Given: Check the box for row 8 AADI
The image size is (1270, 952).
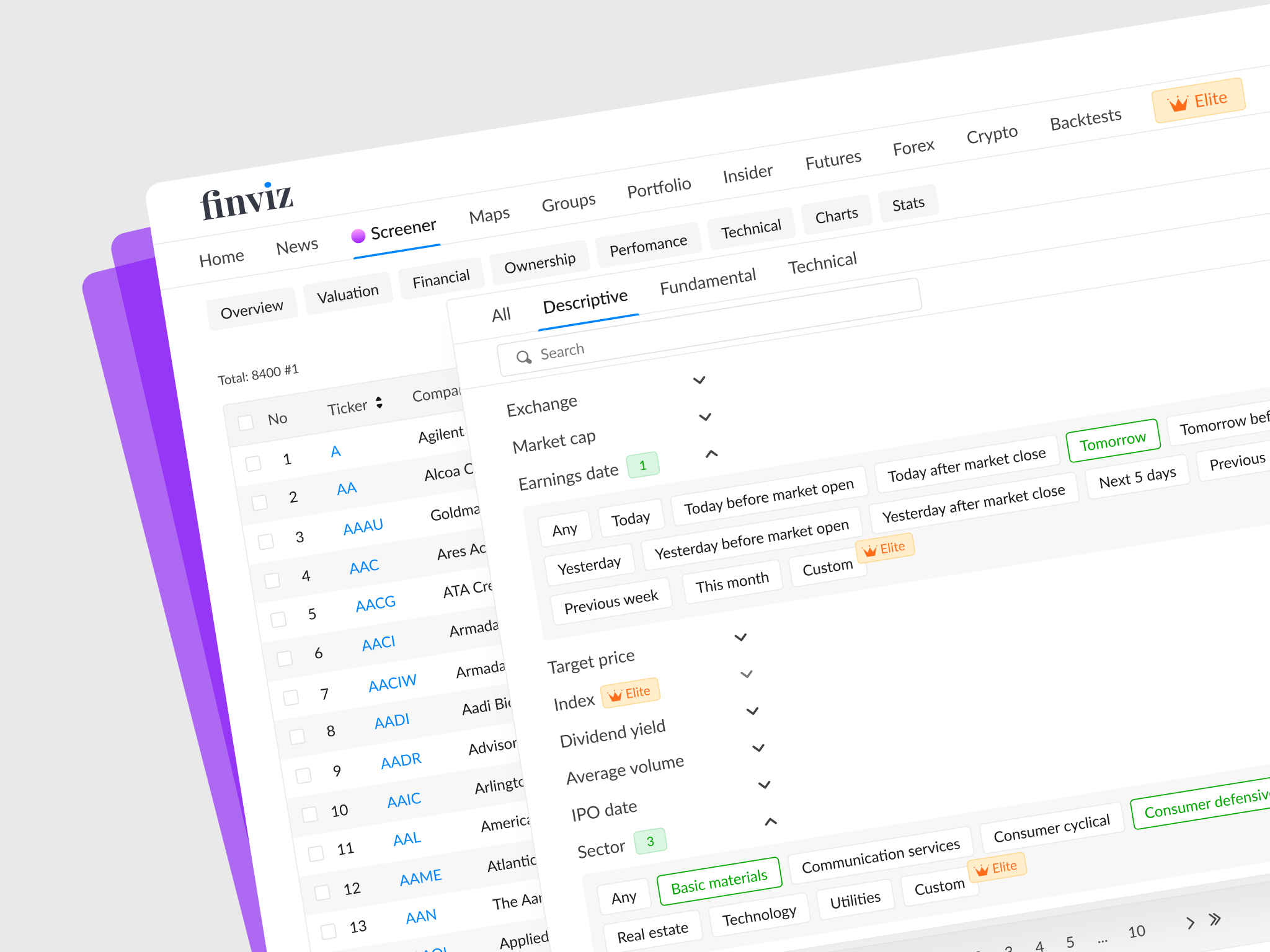Looking at the screenshot, I should click(298, 736).
